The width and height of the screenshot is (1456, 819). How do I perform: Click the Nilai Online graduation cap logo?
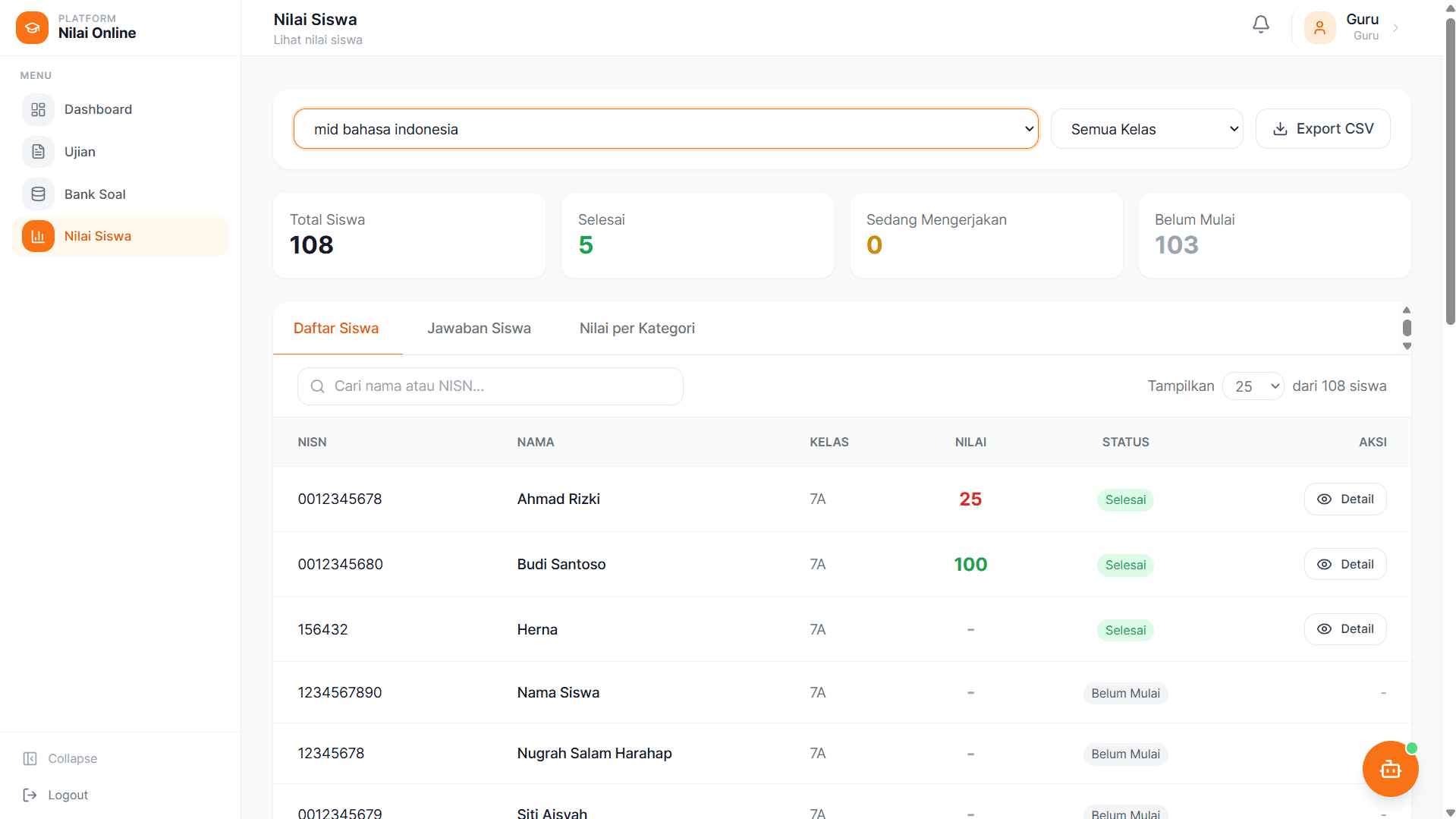32,28
